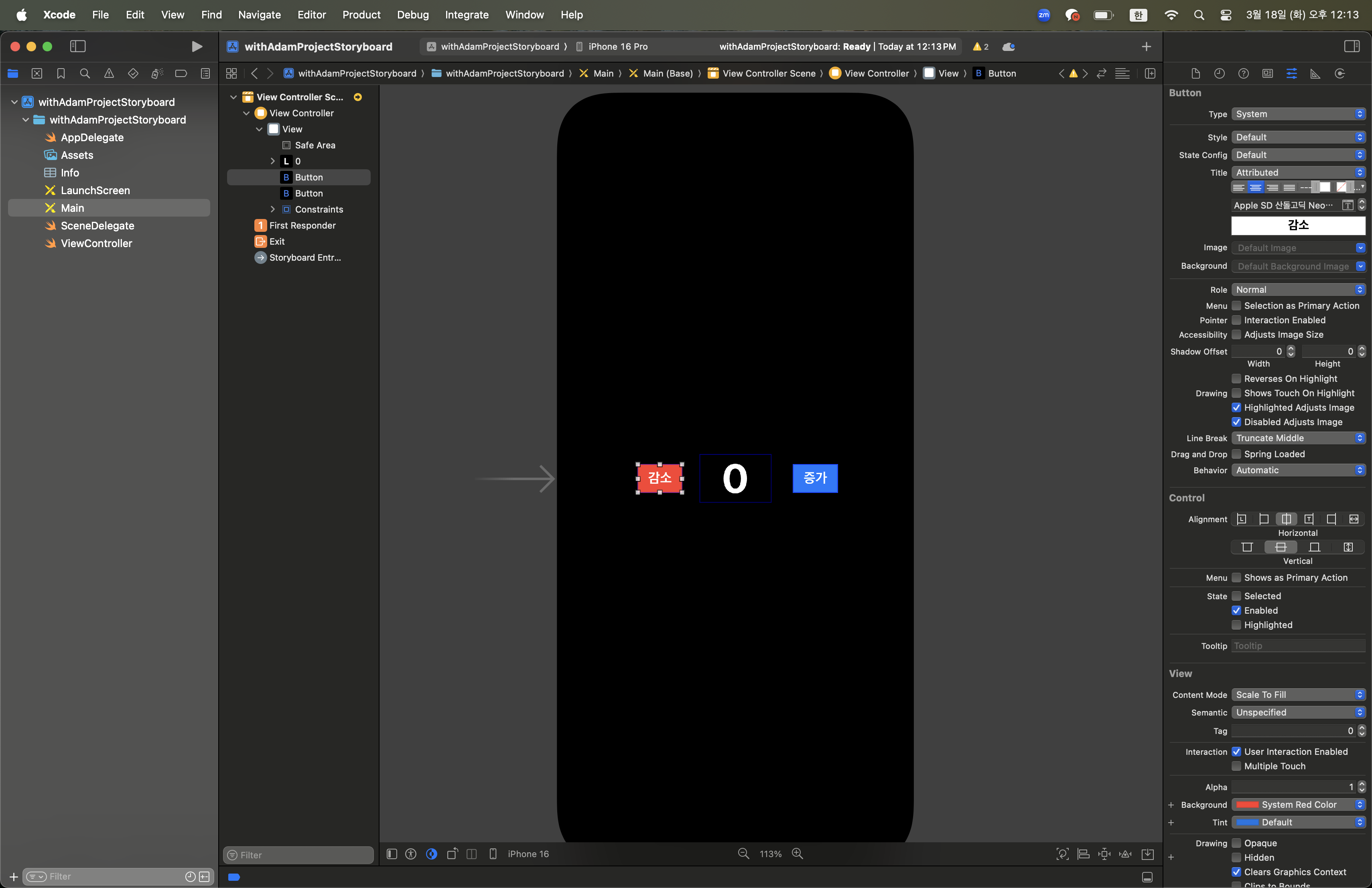Open the Product menu

pyautogui.click(x=361, y=14)
